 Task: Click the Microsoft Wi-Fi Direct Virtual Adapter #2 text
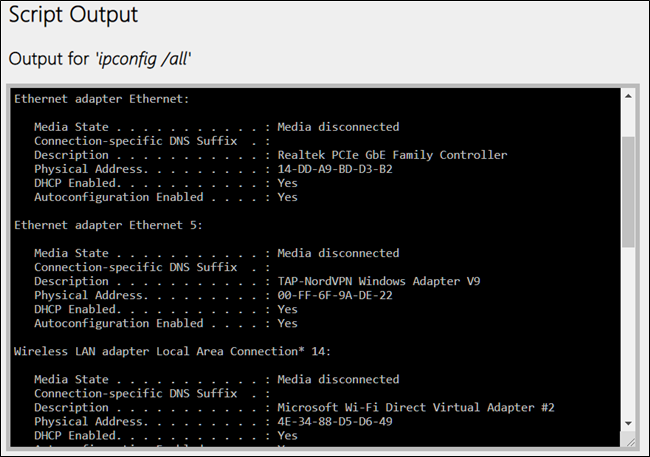point(415,407)
